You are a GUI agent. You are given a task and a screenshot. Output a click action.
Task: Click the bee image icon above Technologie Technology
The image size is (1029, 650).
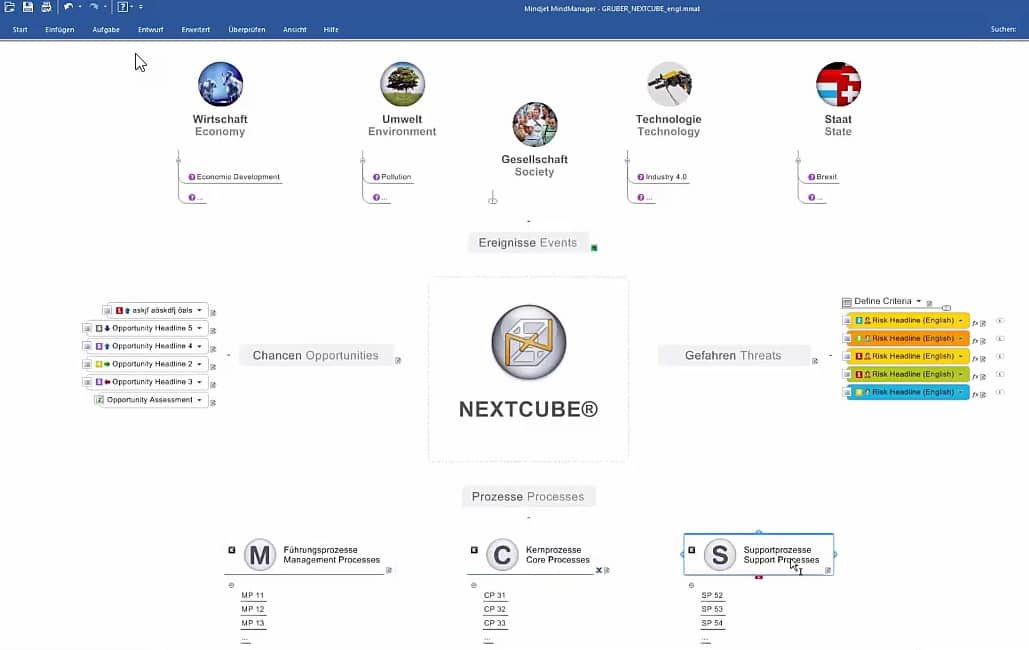pos(668,84)
